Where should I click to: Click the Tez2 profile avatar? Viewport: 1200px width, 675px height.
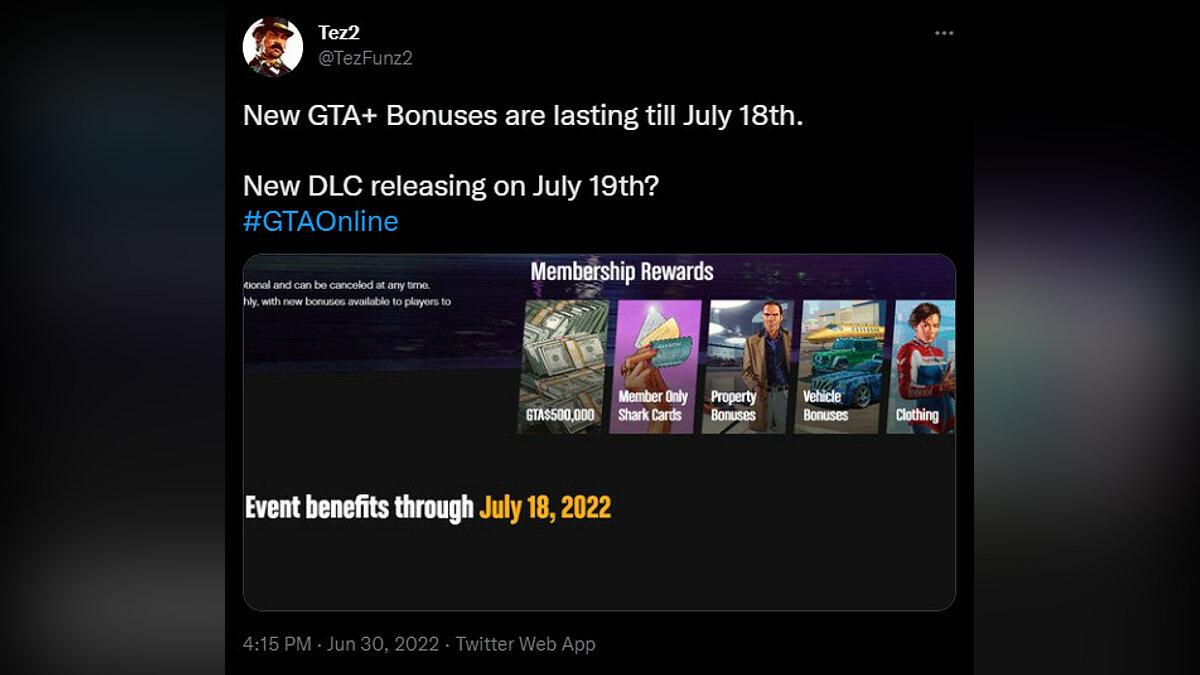[273, 47]
